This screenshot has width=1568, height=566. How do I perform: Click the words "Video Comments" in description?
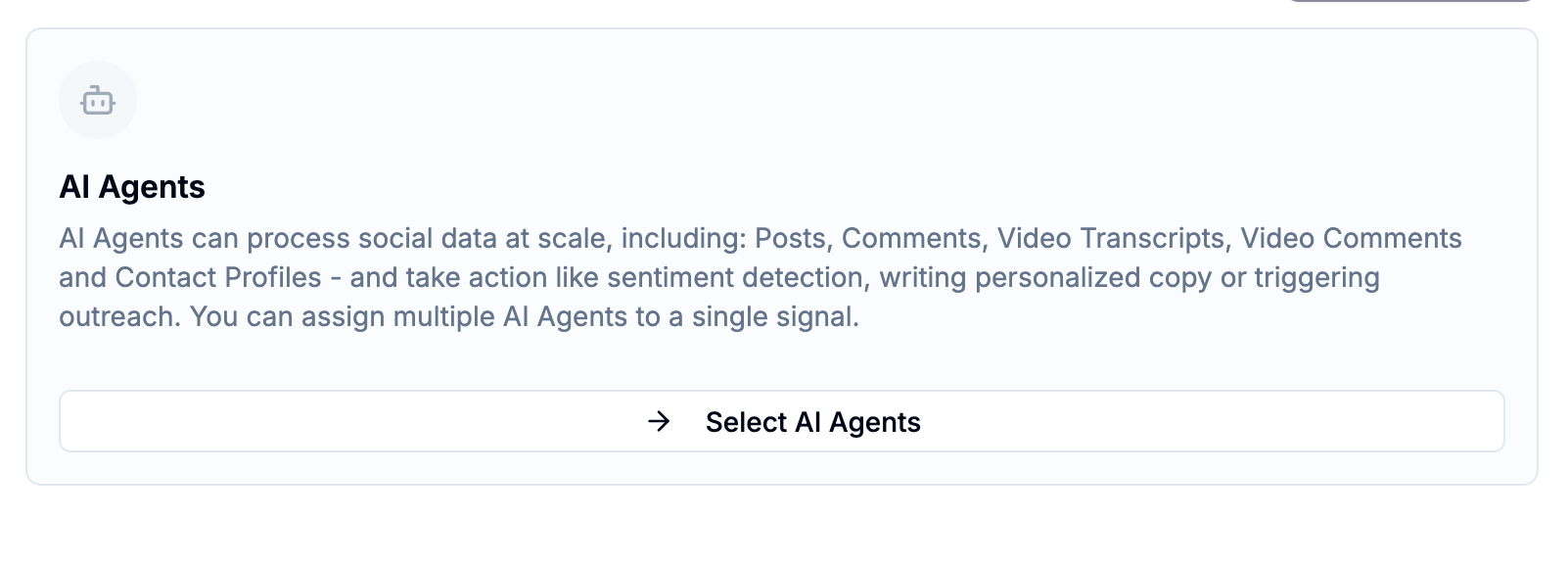click(1351, 238)
